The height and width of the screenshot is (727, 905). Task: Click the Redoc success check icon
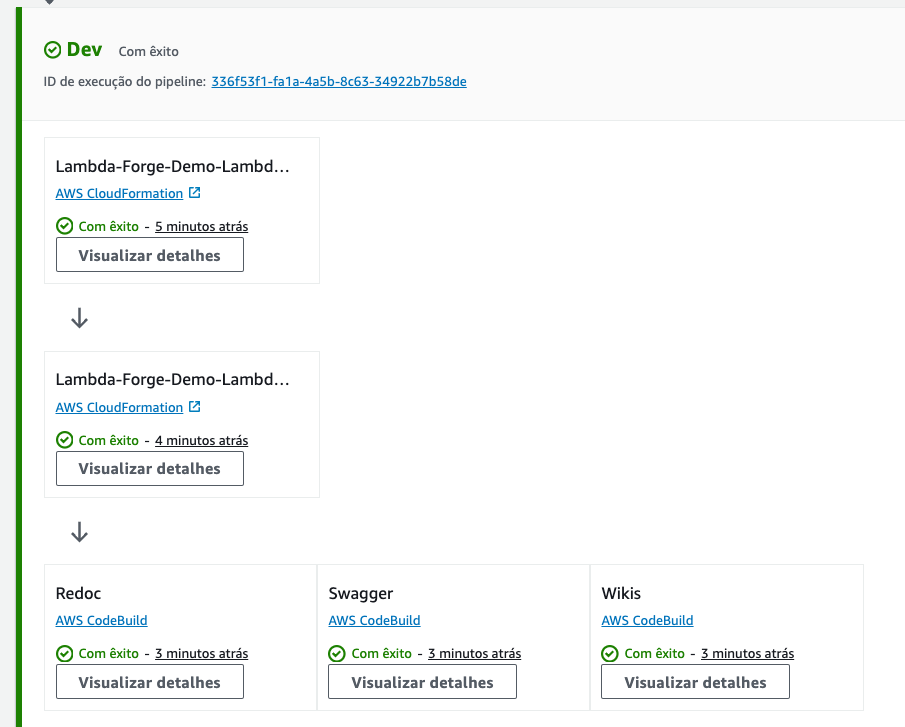pyautogui.click(x=65, y=654)
